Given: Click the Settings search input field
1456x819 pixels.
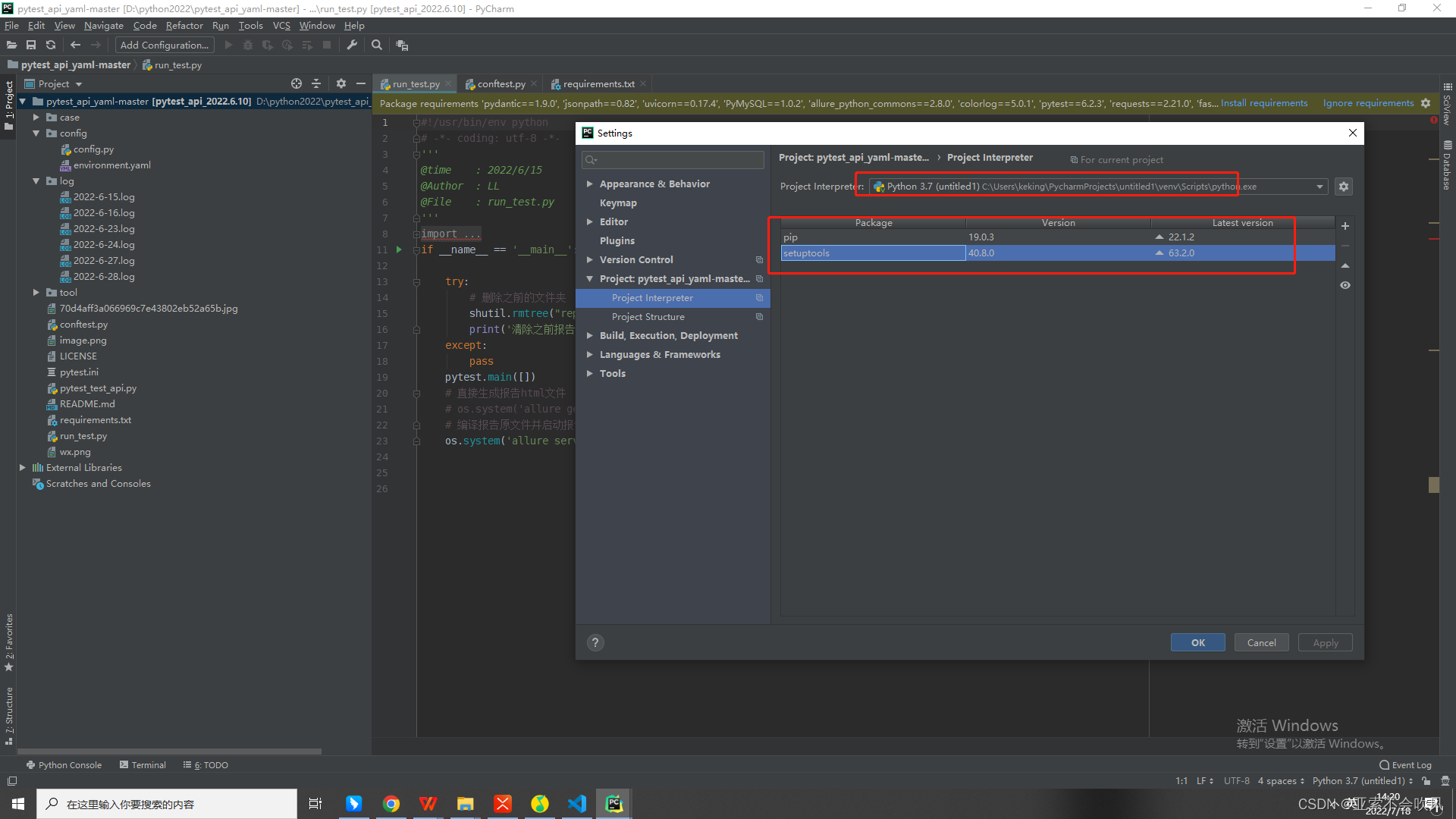Looking at the screenshot, I should click(673, 160).
